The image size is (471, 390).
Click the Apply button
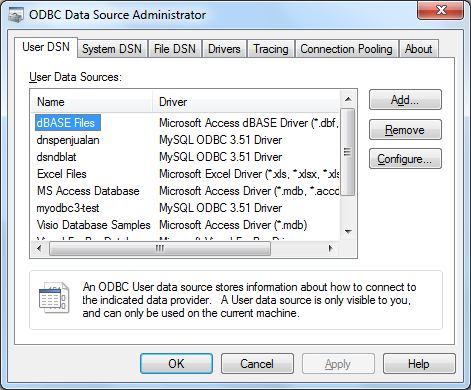338,364
